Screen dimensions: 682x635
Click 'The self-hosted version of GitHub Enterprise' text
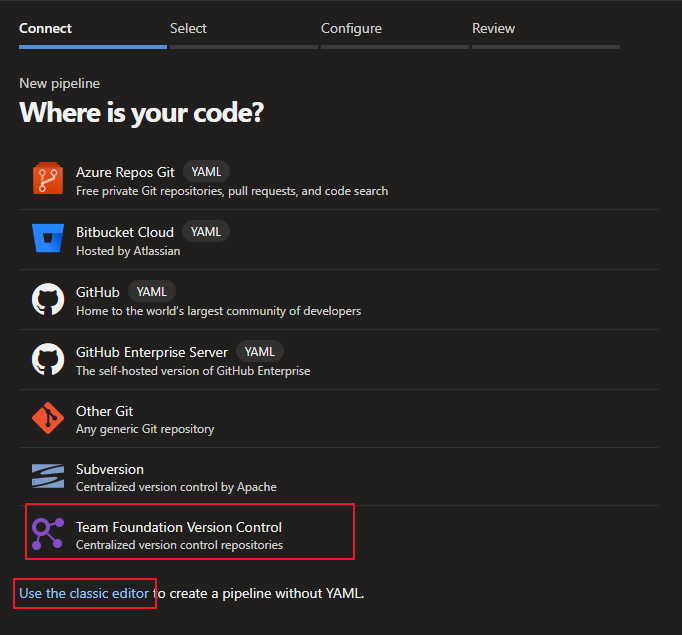[193, 371]
